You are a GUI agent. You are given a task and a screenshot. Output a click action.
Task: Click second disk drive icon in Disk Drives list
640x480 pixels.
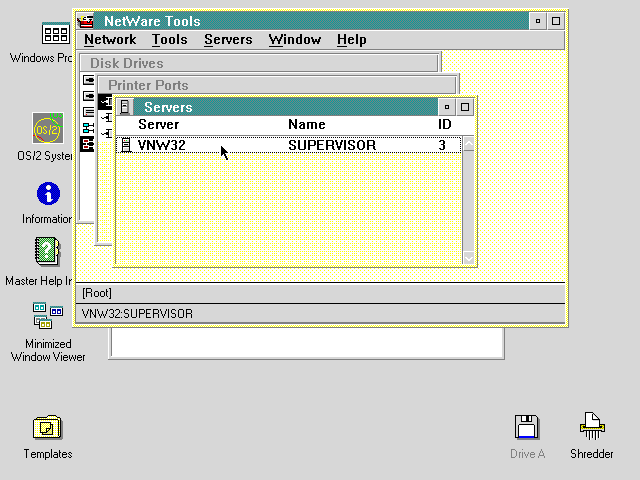pos(88,96)
